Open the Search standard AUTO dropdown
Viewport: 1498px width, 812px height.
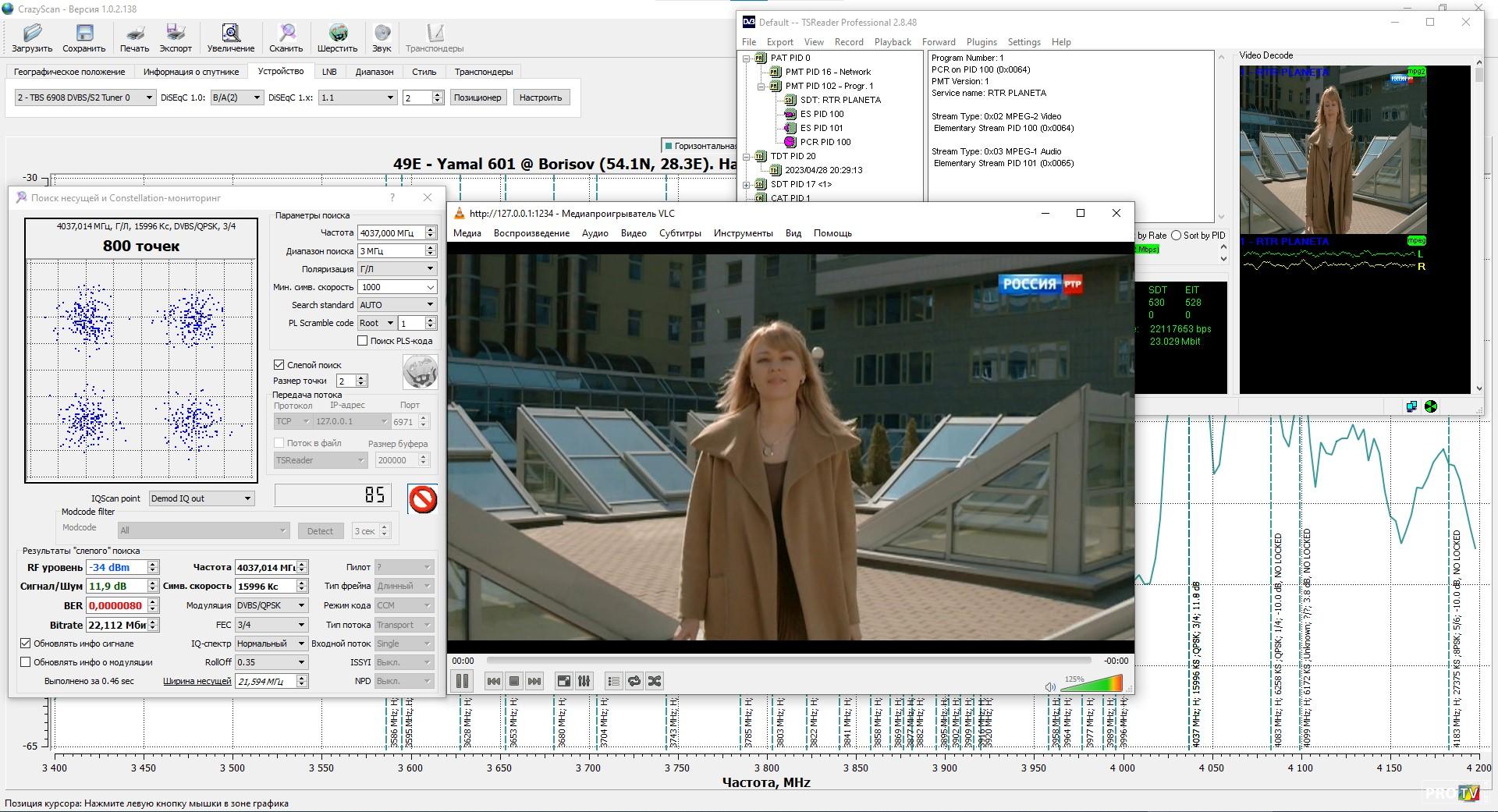point(396,305)
